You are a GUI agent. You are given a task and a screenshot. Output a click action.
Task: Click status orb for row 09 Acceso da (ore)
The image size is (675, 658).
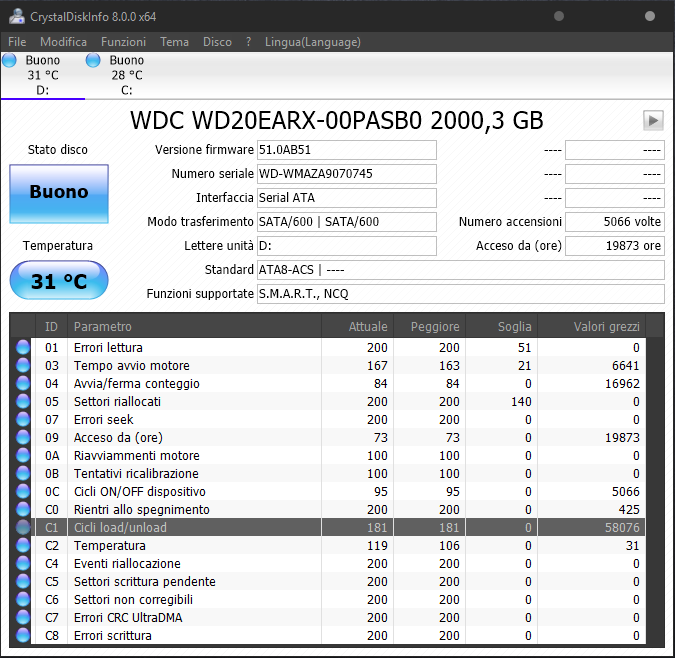(23, 438)
